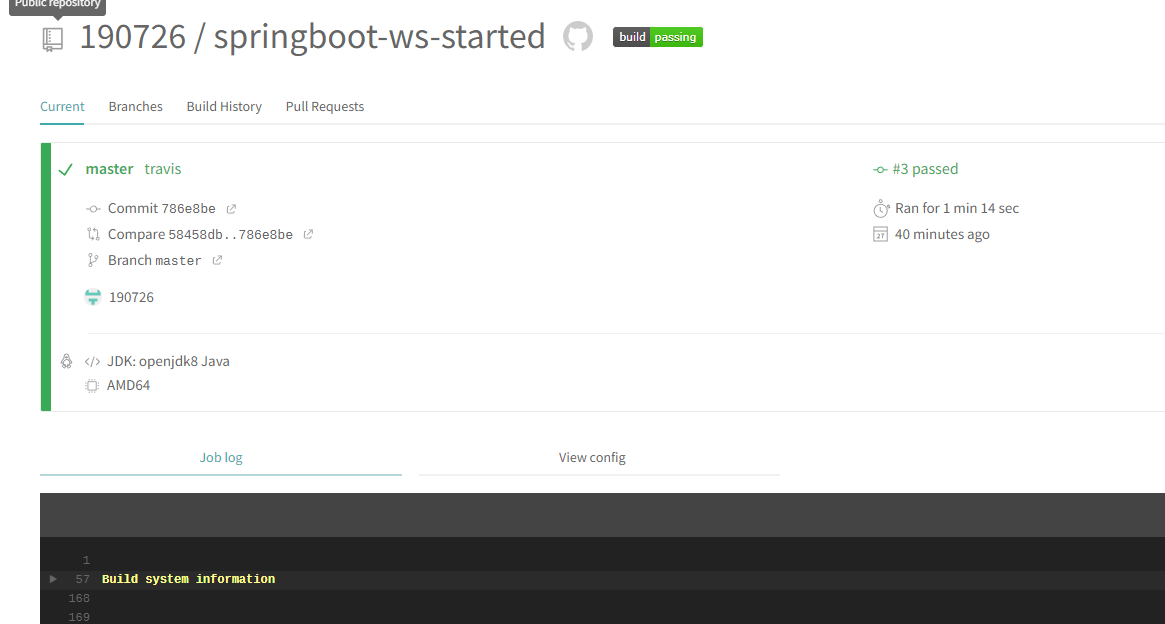This screenshot has height=624, width=1165.
Task: Select the View config tab
Action: [x=592, y=458]
